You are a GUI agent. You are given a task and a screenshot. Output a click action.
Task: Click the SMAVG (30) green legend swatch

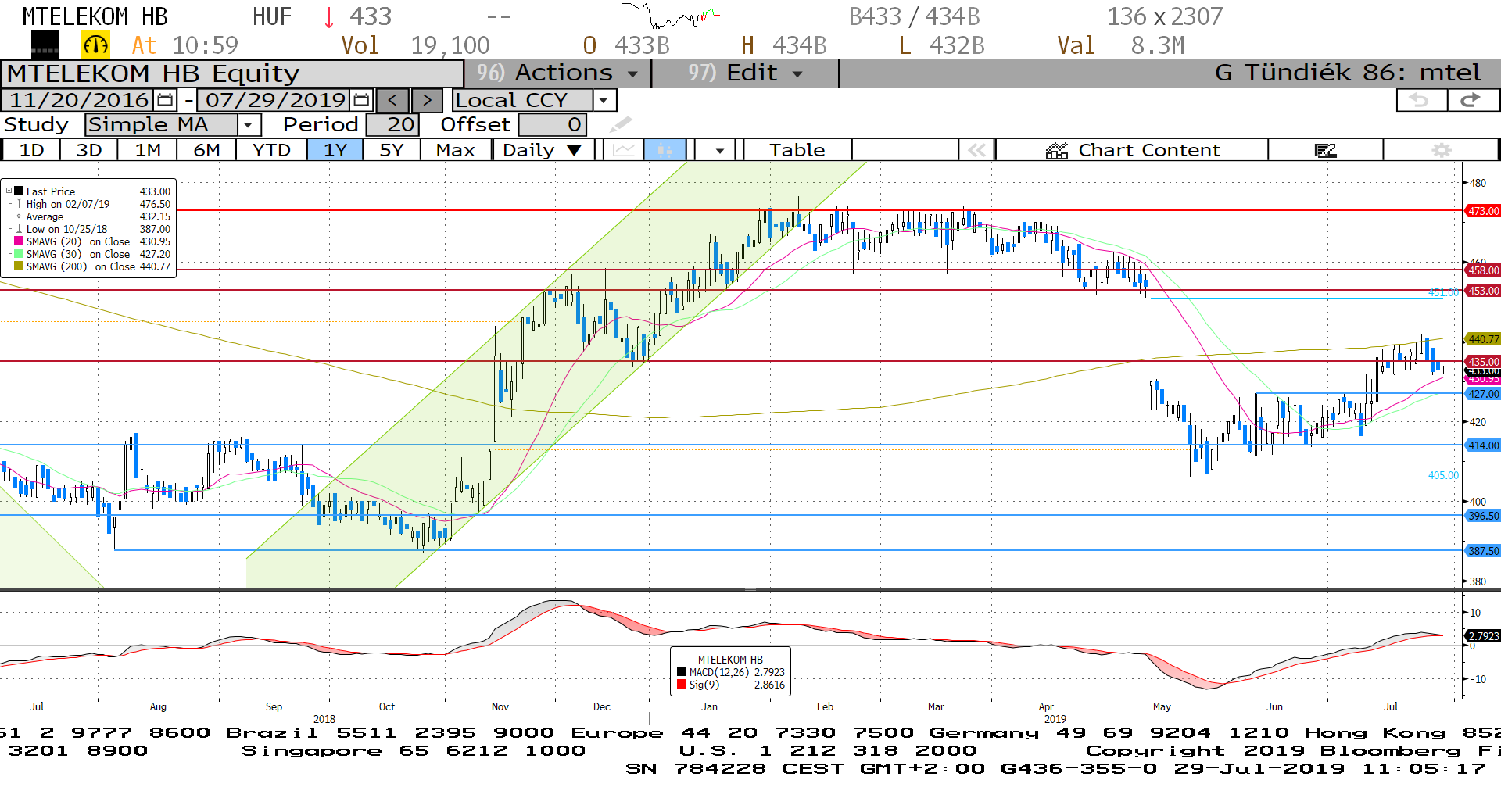(19, 254)
